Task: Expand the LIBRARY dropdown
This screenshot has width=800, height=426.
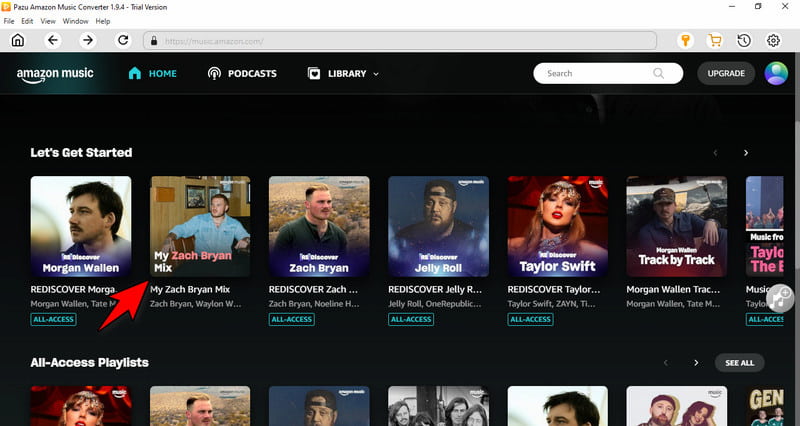Action: [343, 73]
